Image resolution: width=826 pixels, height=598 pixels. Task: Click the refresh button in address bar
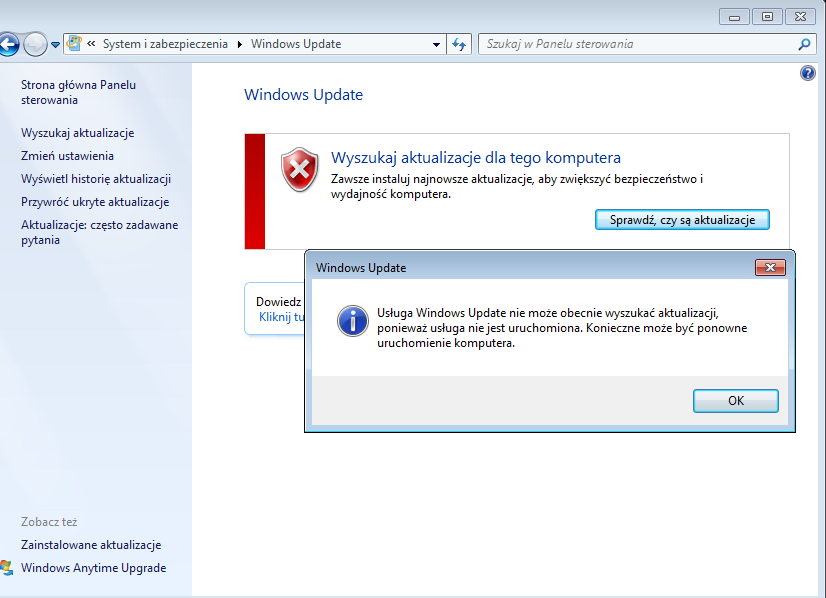[x=459, y=44]
